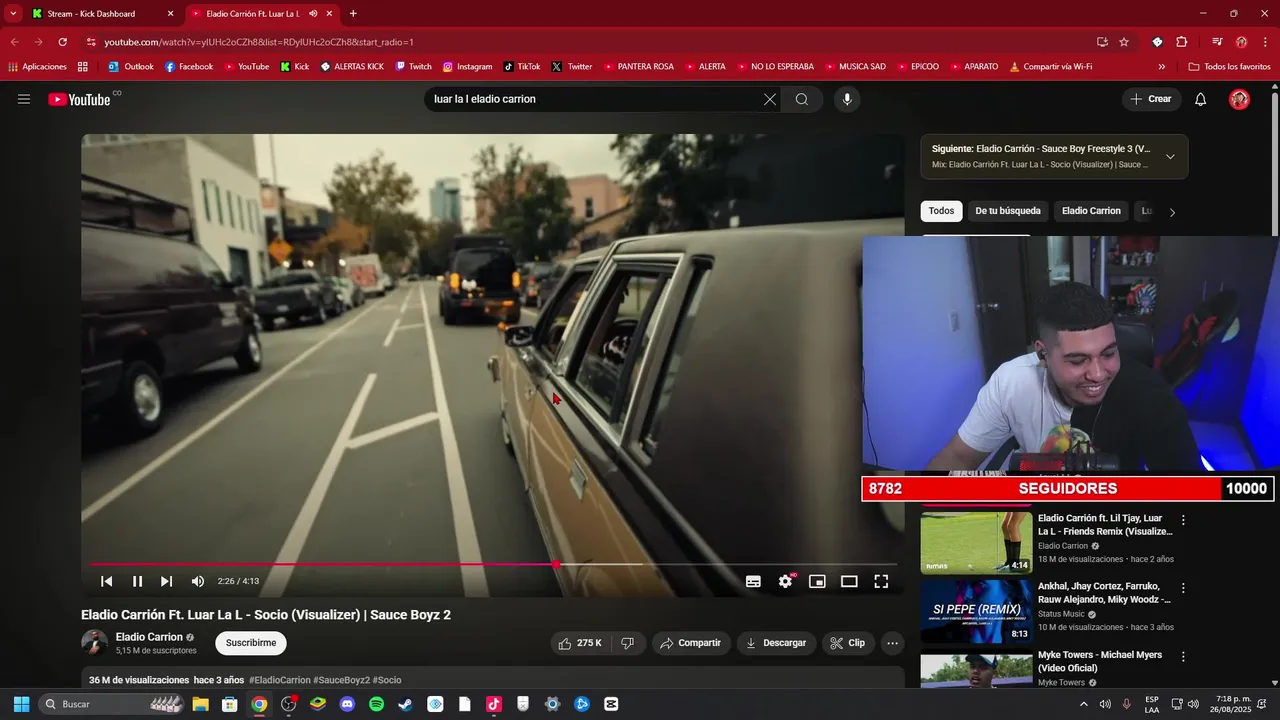1280x720 pixels.
Task: Skip to next video in player
Action: [167, 581]
